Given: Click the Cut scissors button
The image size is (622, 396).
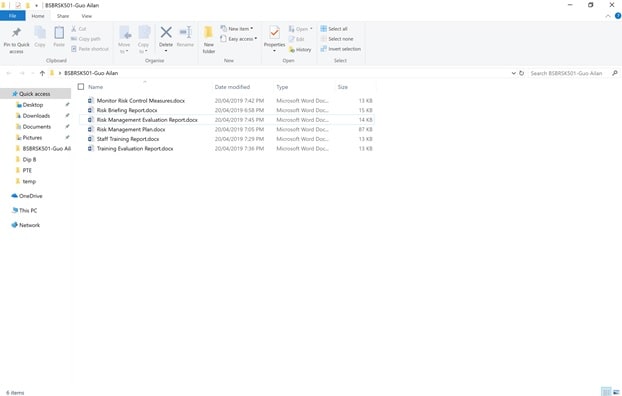Looking at the screenshot, I should pyautogui.click(x=79, y=29).
